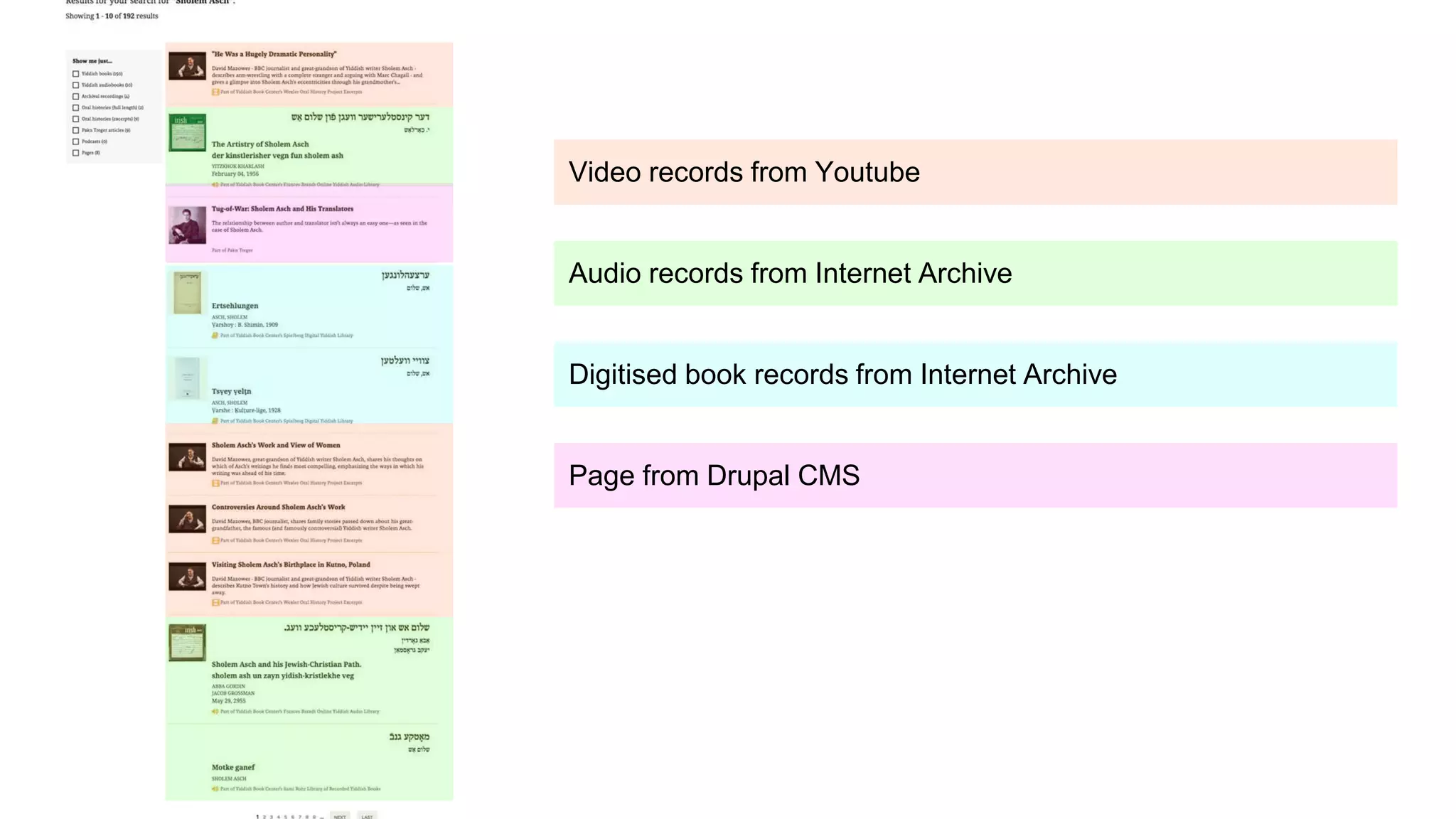Click video icon under Work and View of Women
The height and width of the screenshot is (819, 1456).
point(215,483)
